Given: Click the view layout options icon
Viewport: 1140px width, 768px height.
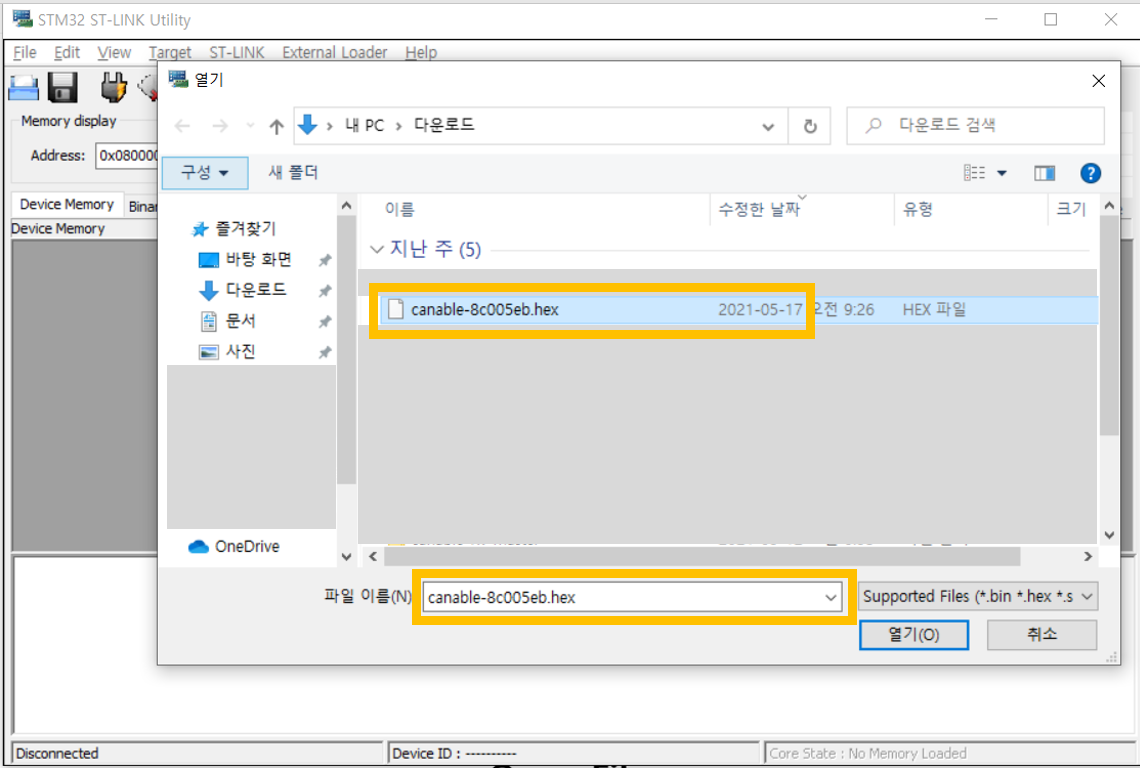Looking at the screenshot, I should pos(974,173).
